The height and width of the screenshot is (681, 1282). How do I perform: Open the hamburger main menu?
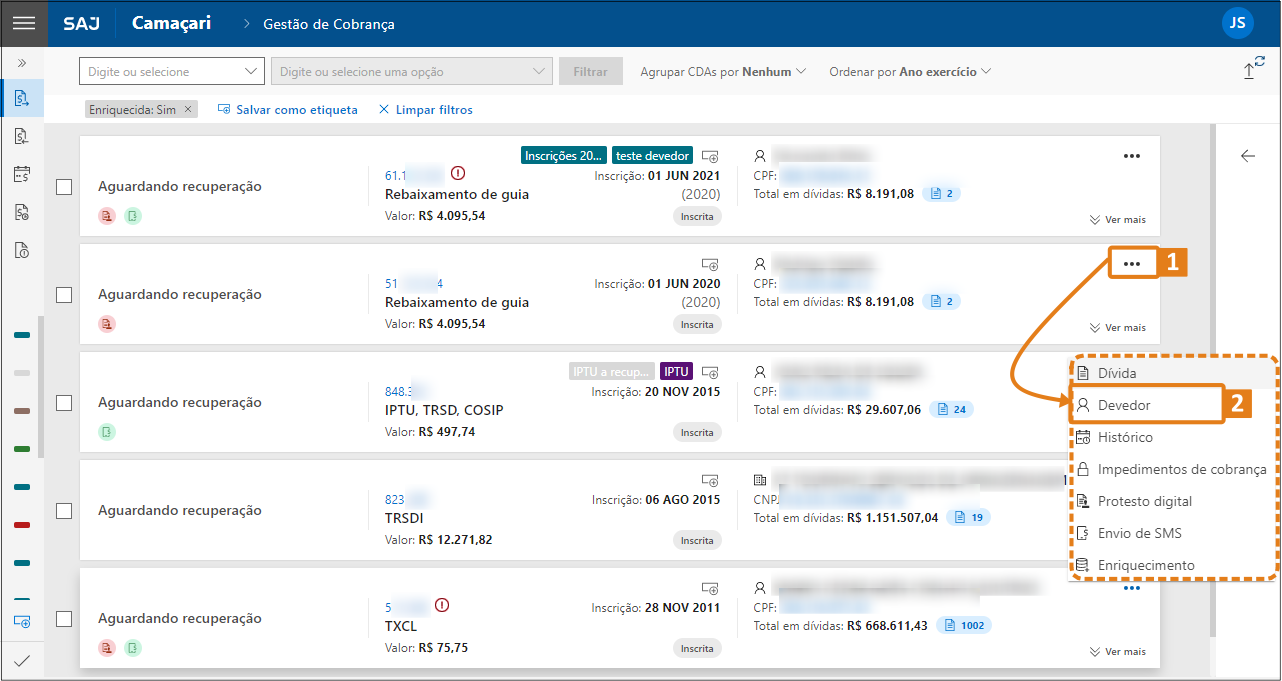pyautogui.click(x=23, y=23)
